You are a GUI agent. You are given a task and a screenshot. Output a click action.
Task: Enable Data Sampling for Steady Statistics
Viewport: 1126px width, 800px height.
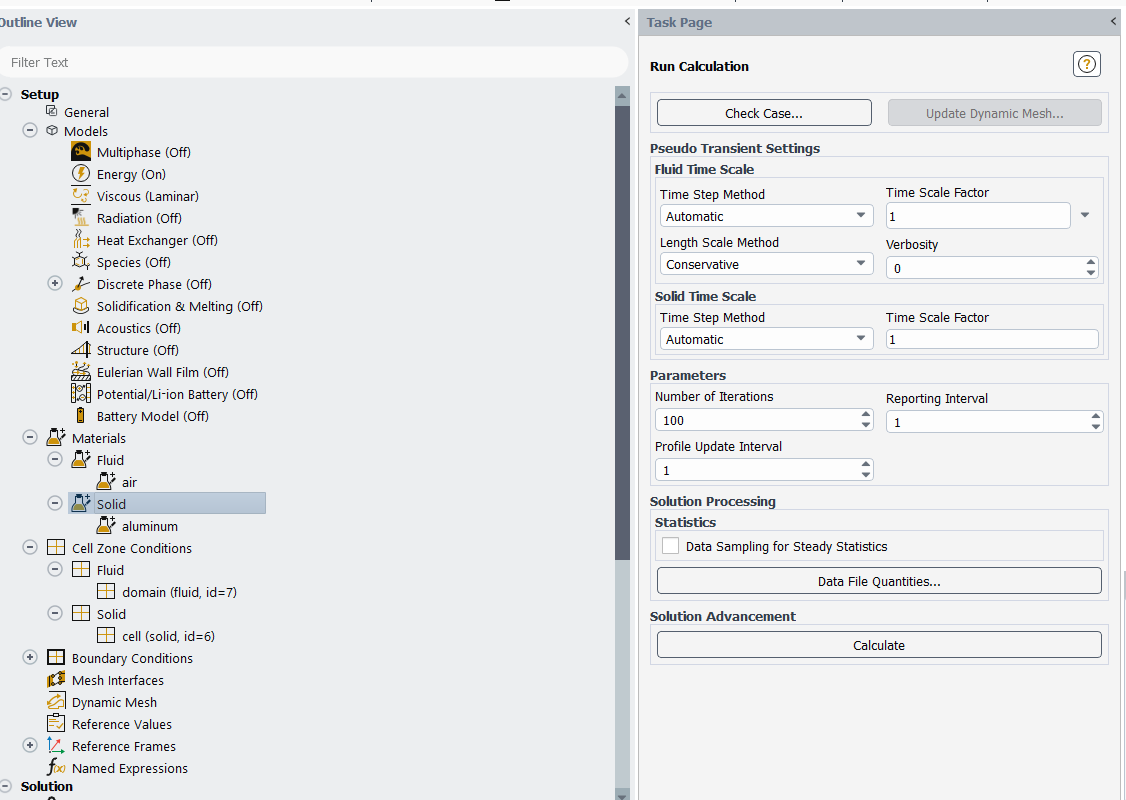click(670, 546)
